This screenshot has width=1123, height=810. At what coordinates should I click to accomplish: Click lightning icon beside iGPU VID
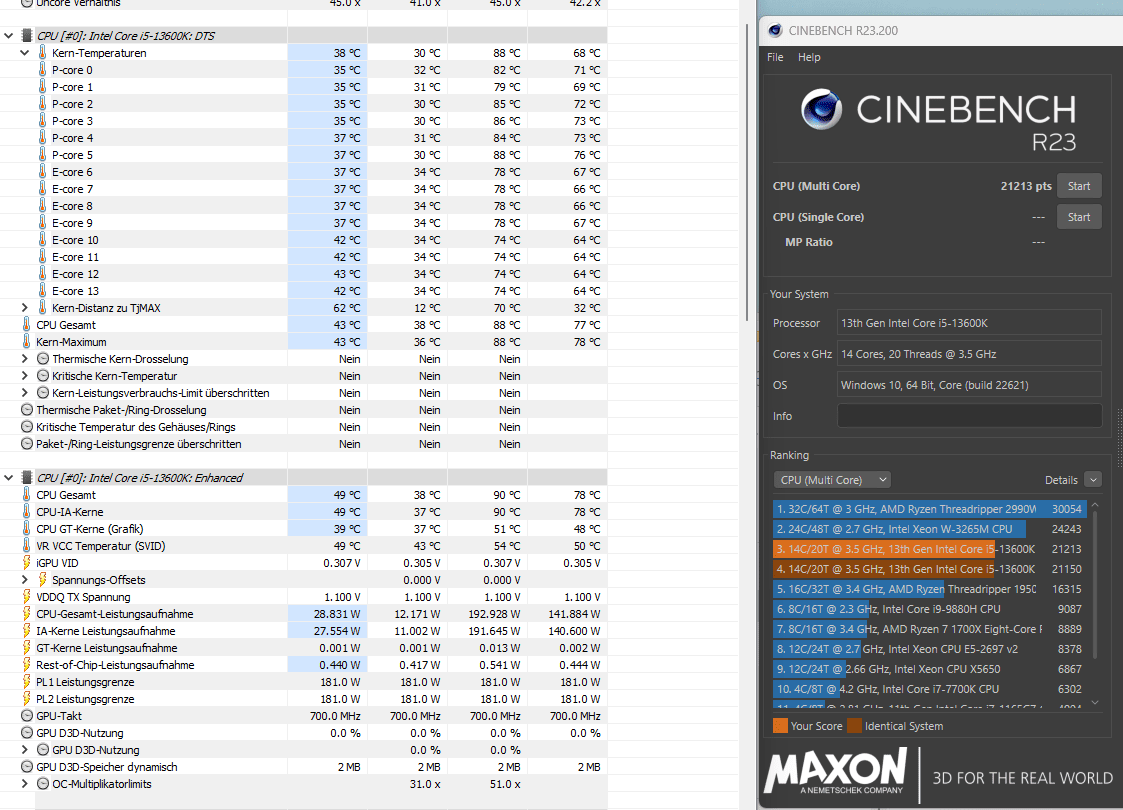[x=26, y=563]
